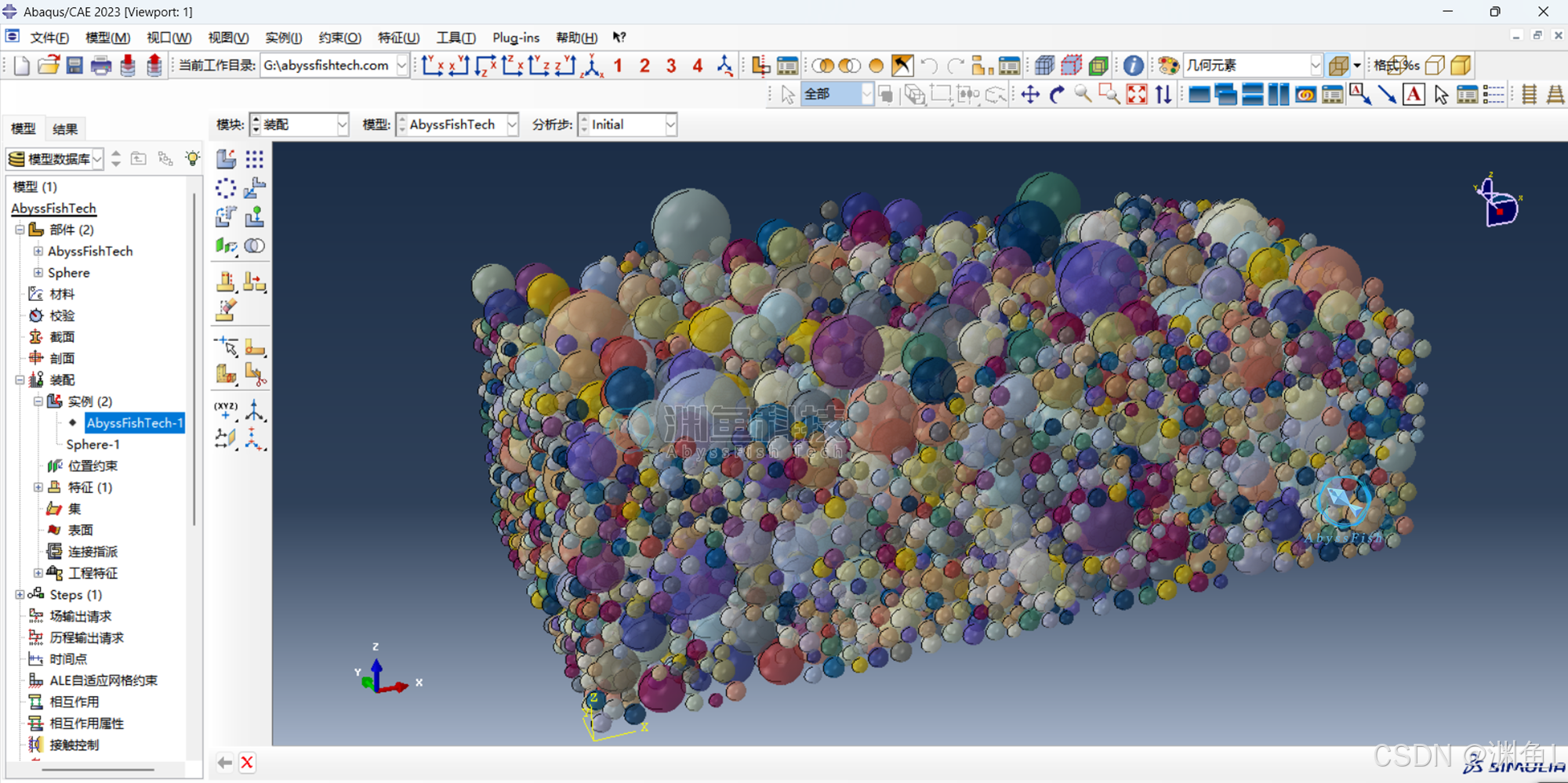This screenshot has width=1568, height=783.
Task: Select the AbyssFishTech-1 instance
Action: click(x=135, y=423)
